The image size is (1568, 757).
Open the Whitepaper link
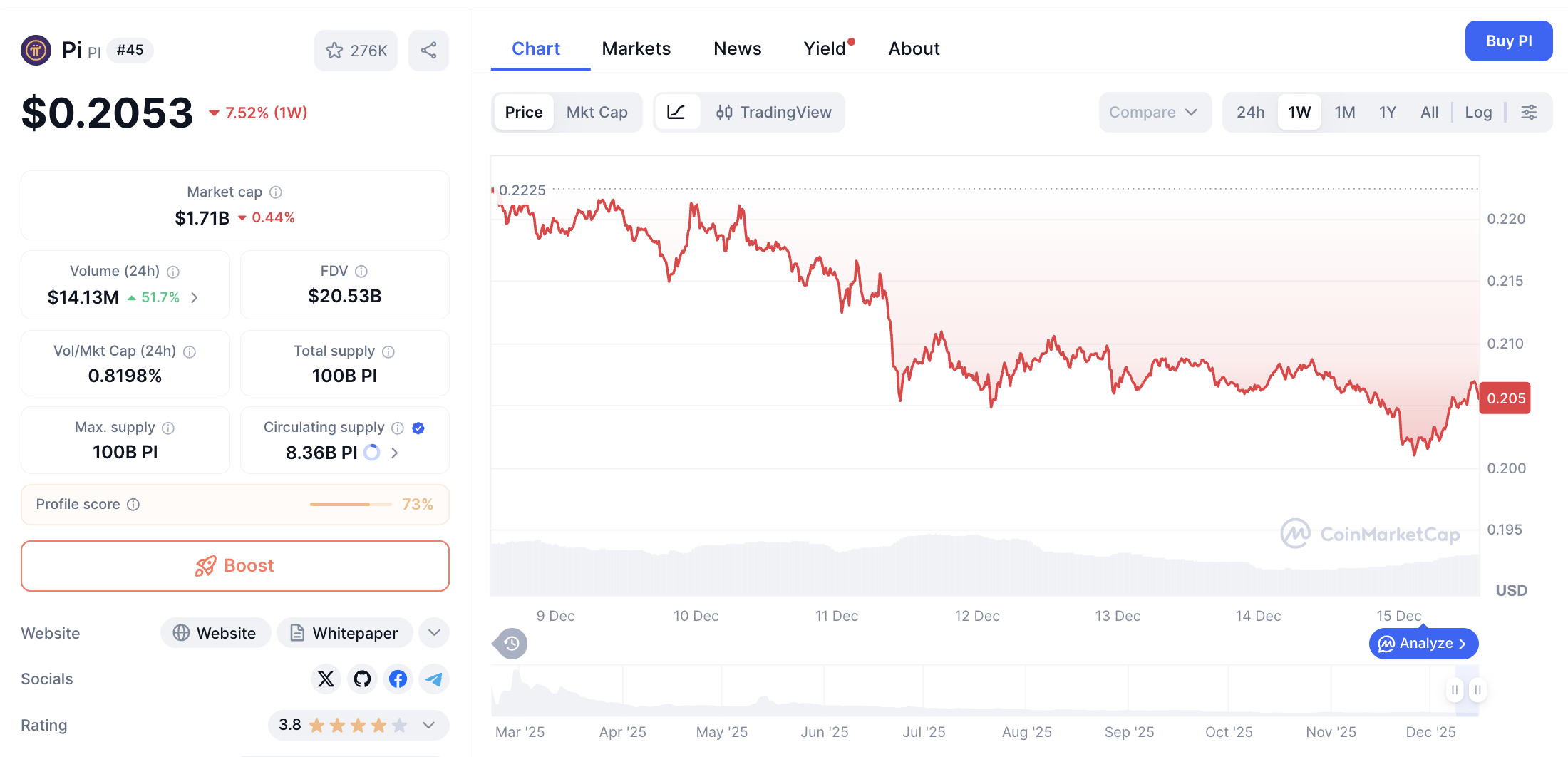pos(345,632)
